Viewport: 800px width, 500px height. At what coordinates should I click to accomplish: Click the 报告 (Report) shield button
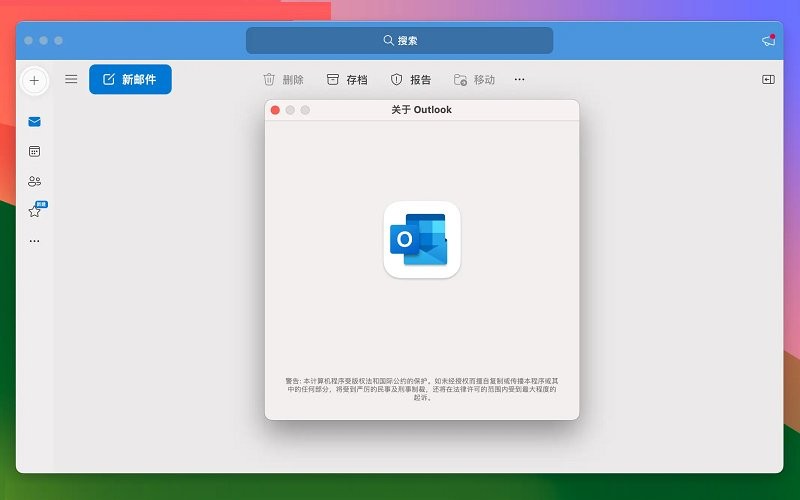point(410,80)
